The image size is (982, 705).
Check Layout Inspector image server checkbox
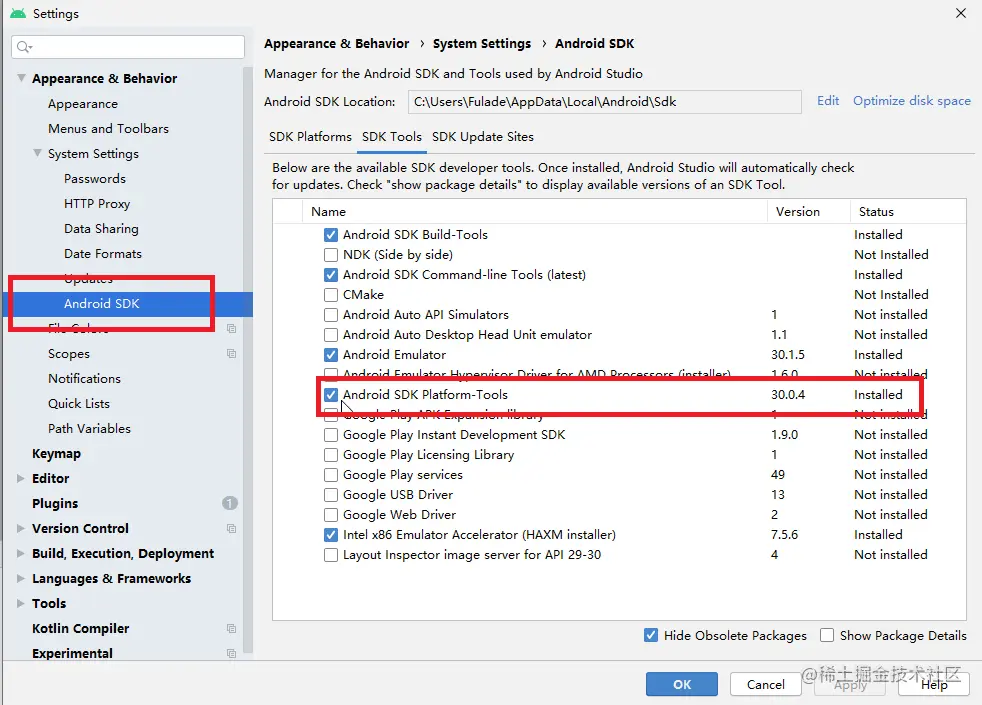pos(331,555)
